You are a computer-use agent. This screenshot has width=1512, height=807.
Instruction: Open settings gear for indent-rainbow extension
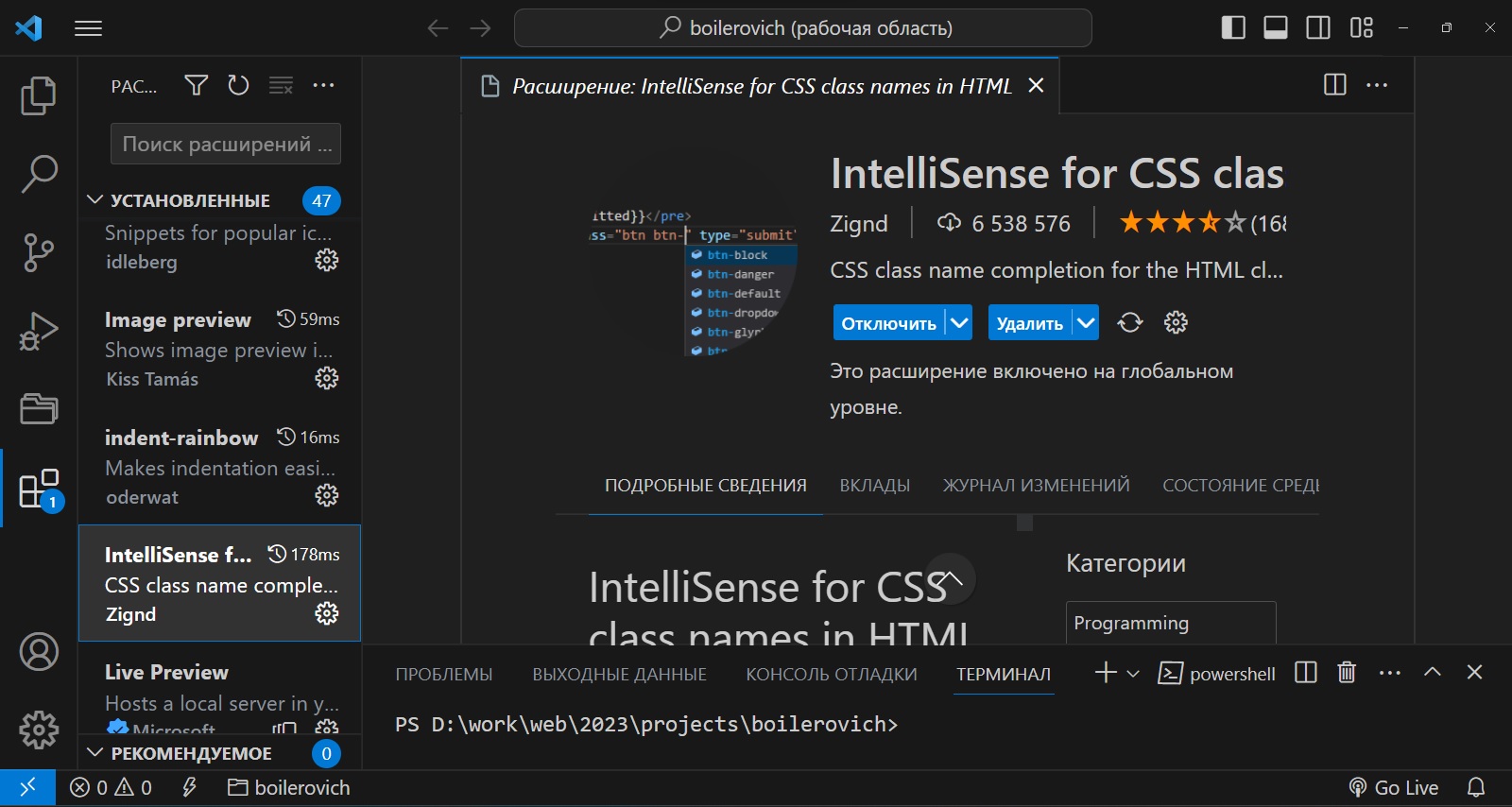327,495
